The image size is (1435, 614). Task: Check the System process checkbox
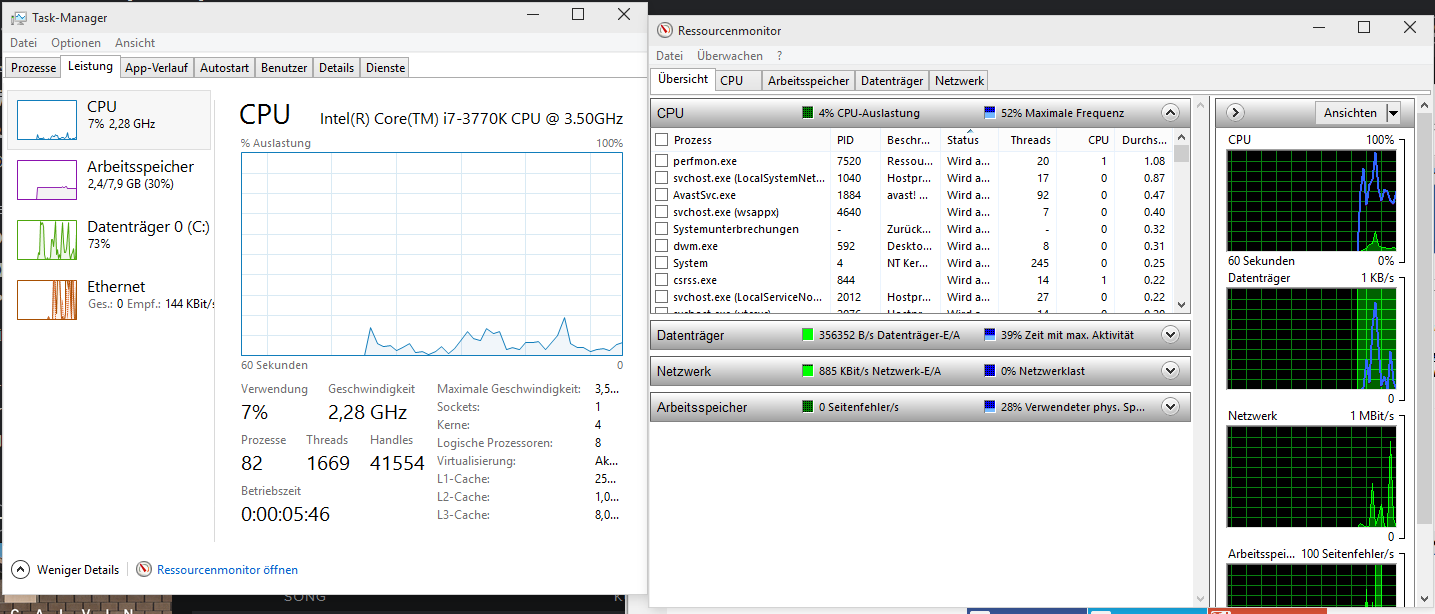pos(661,263)
